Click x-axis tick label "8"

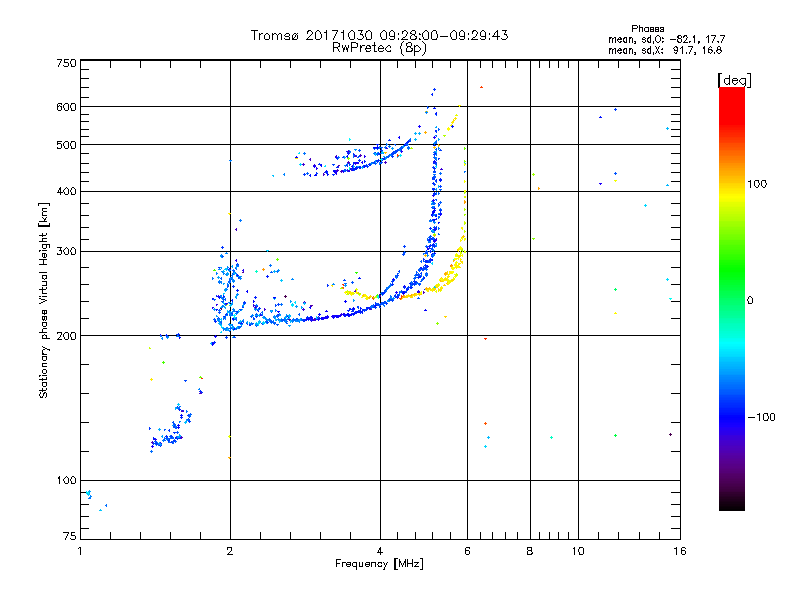[x=530, y=551]
